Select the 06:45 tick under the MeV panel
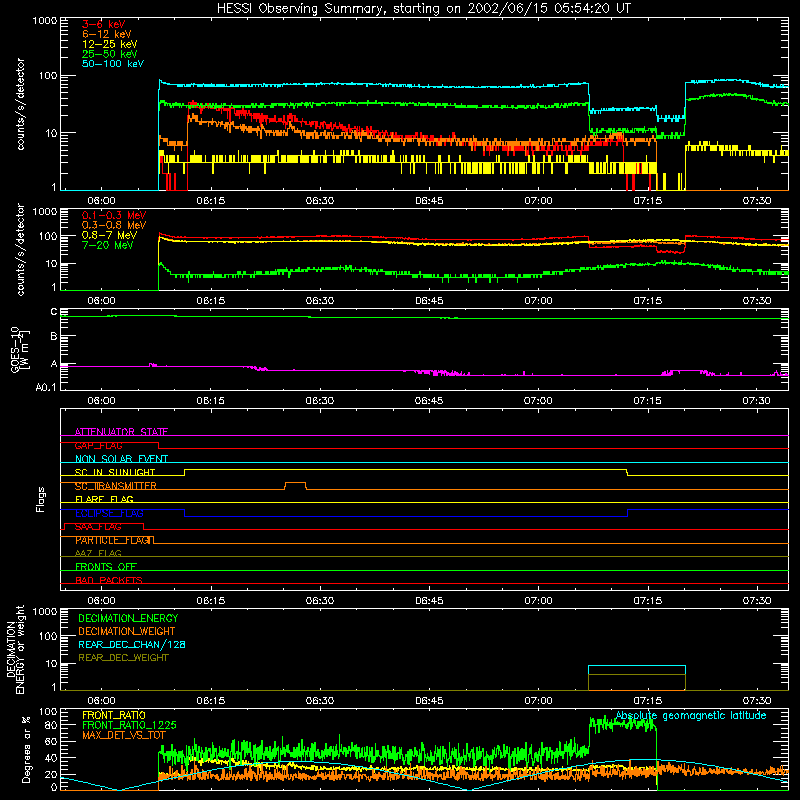 coord(429,301)
